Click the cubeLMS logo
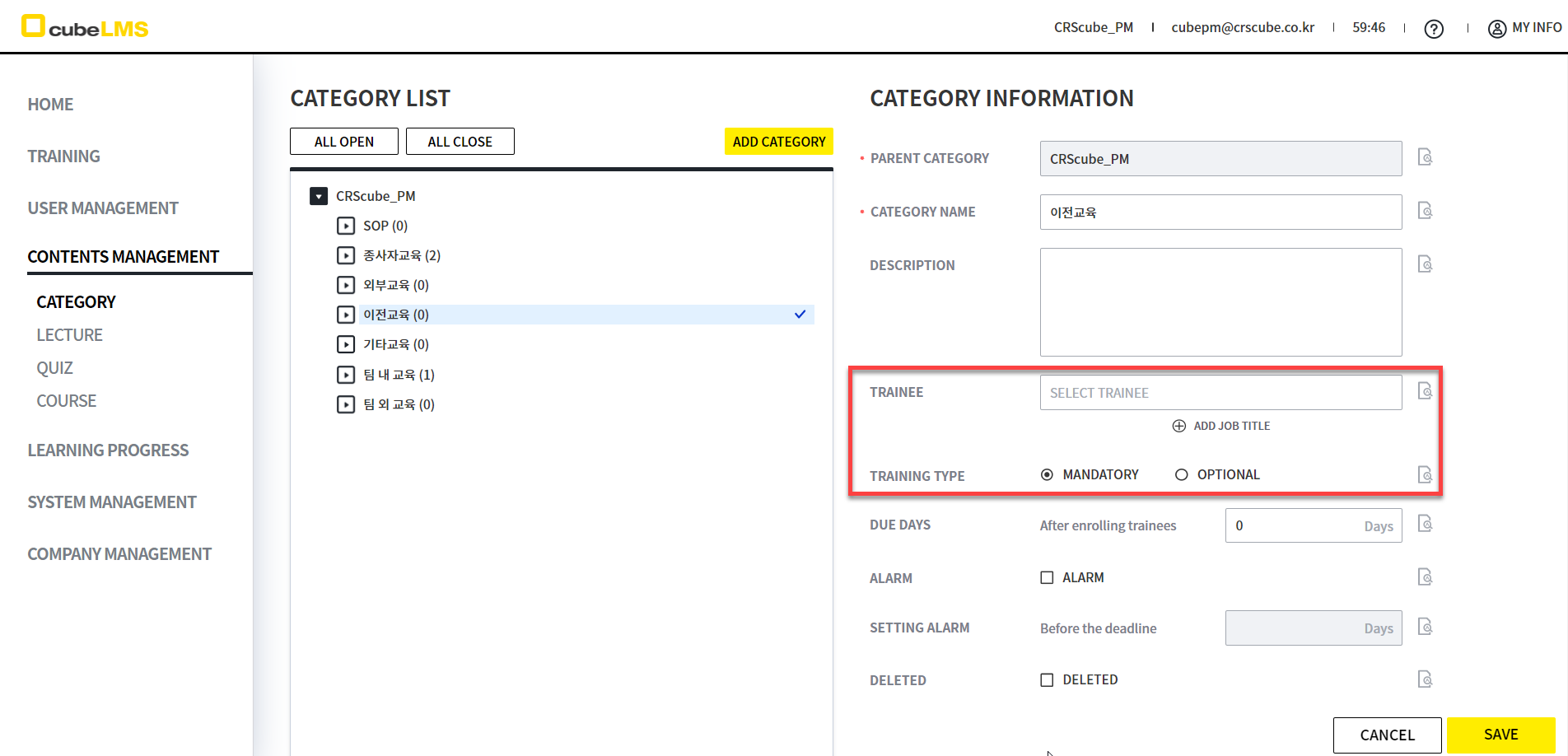The width and height of the screenshot is (1568, 756). pyautogui.click(x=85, y=27)
